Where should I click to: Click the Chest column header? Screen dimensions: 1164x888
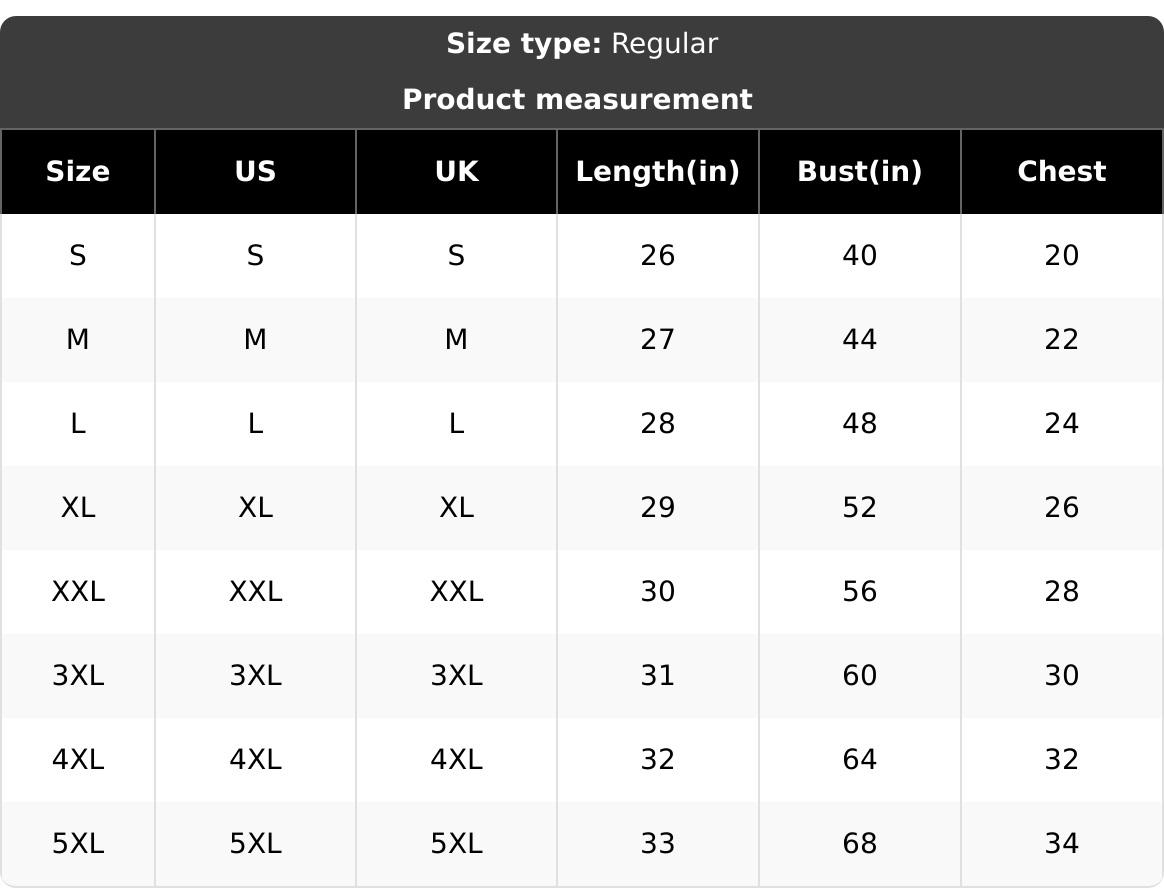[1061, 172]
